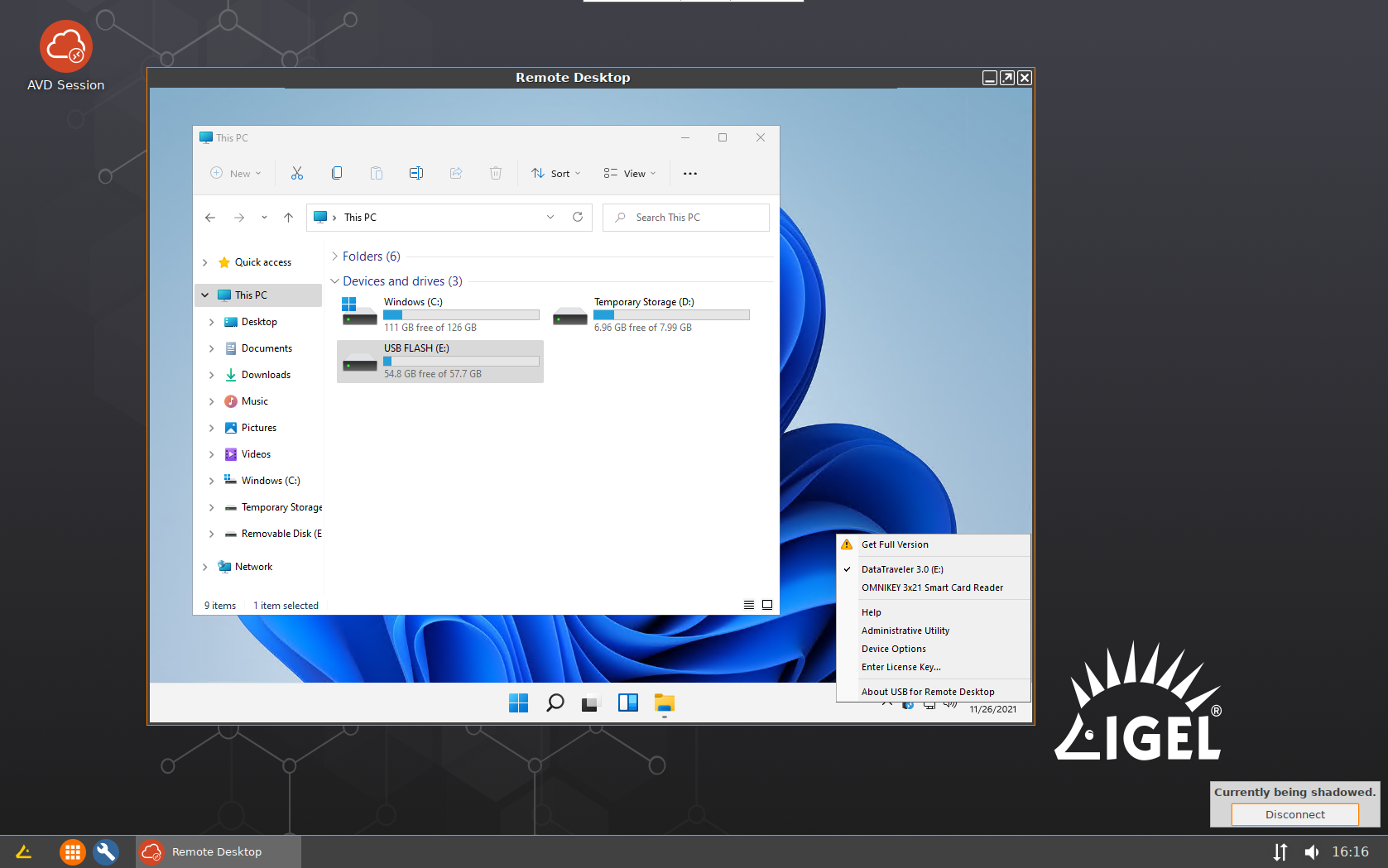Toggle OMNIKEY 3x21 Smart Card Reader redirection
Viewport: 1388px width, 868px height.
tap(934, 587)
